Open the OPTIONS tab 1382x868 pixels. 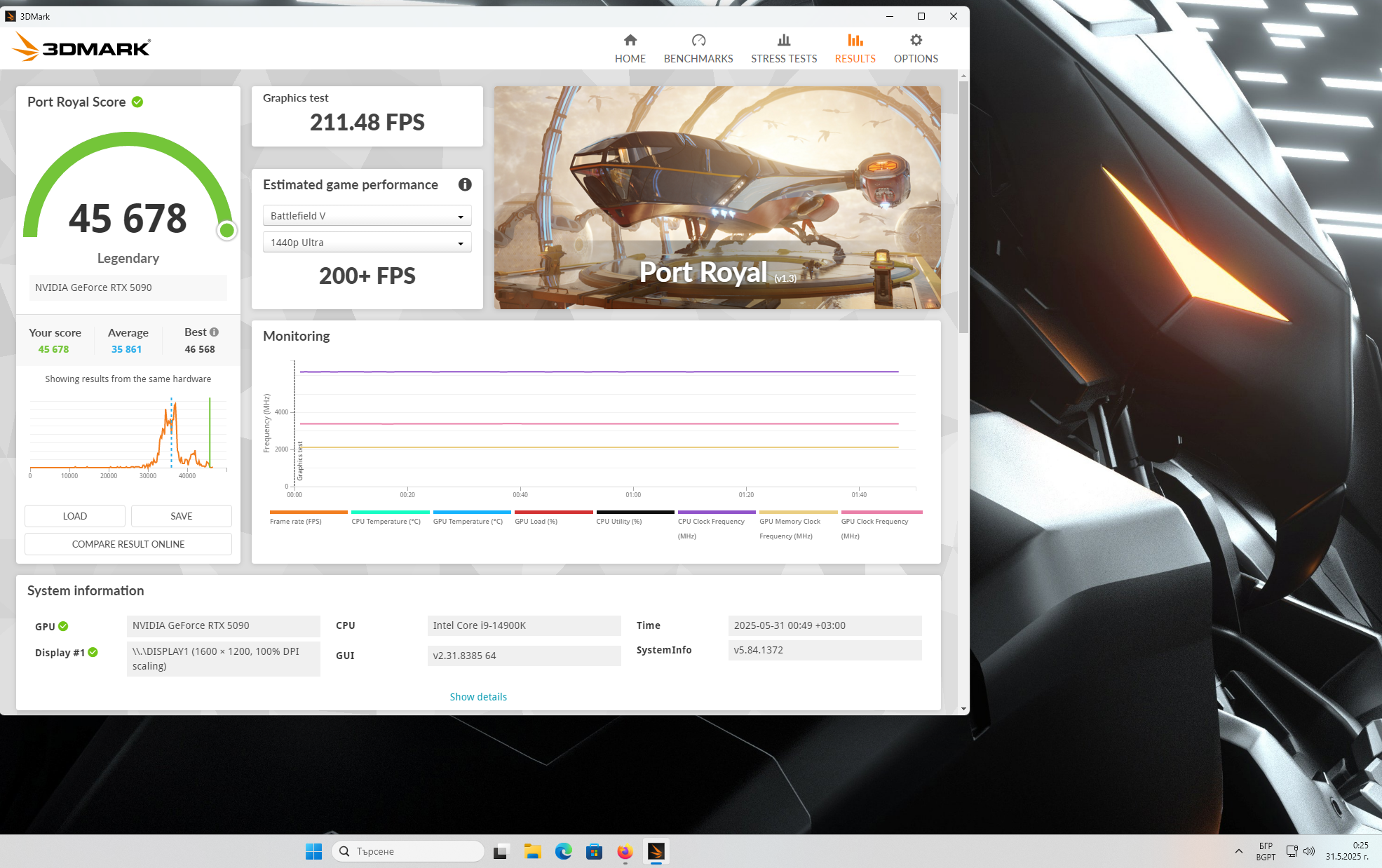coord(916,48)
